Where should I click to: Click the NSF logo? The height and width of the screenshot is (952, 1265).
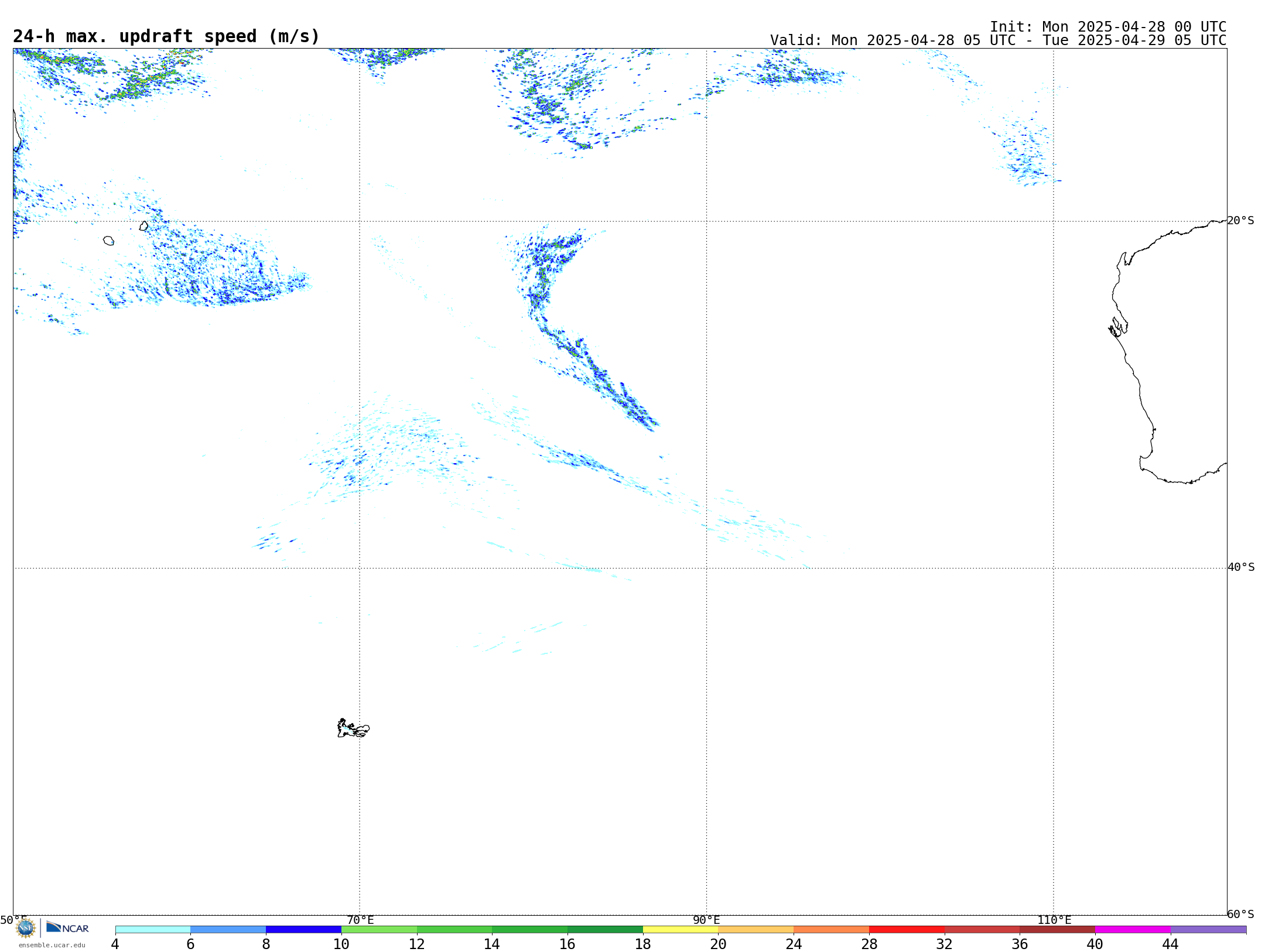click(26, 928)
